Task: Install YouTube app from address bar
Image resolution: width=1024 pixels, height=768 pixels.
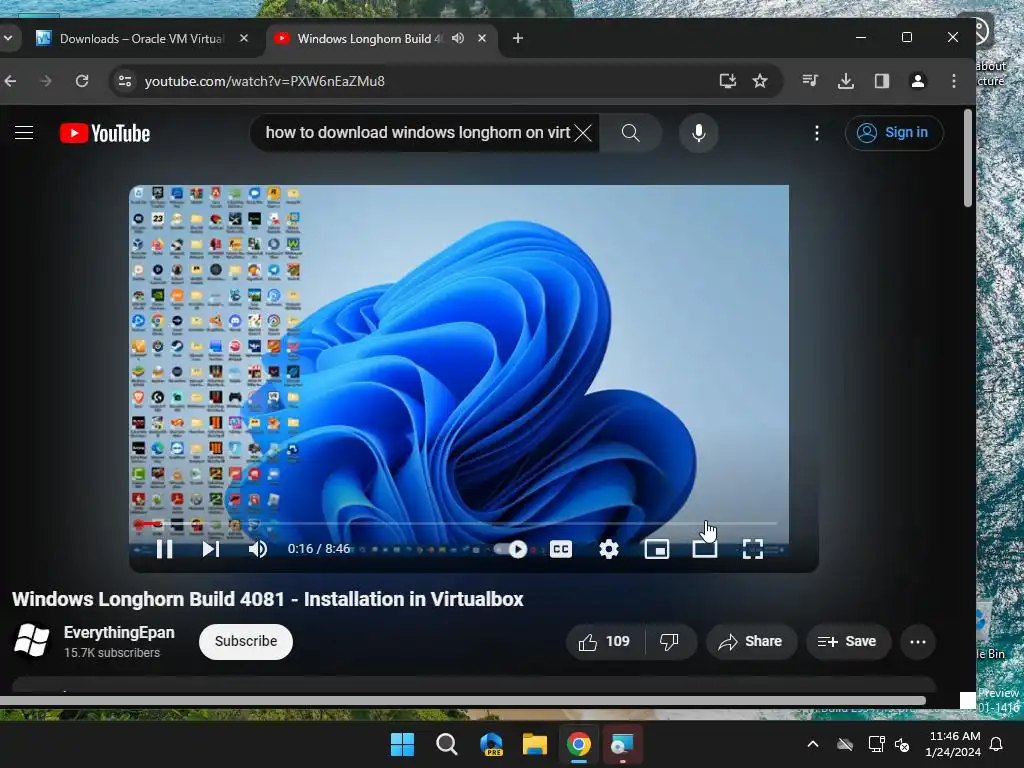Action: pyautogui.click(x=728, y=81)
